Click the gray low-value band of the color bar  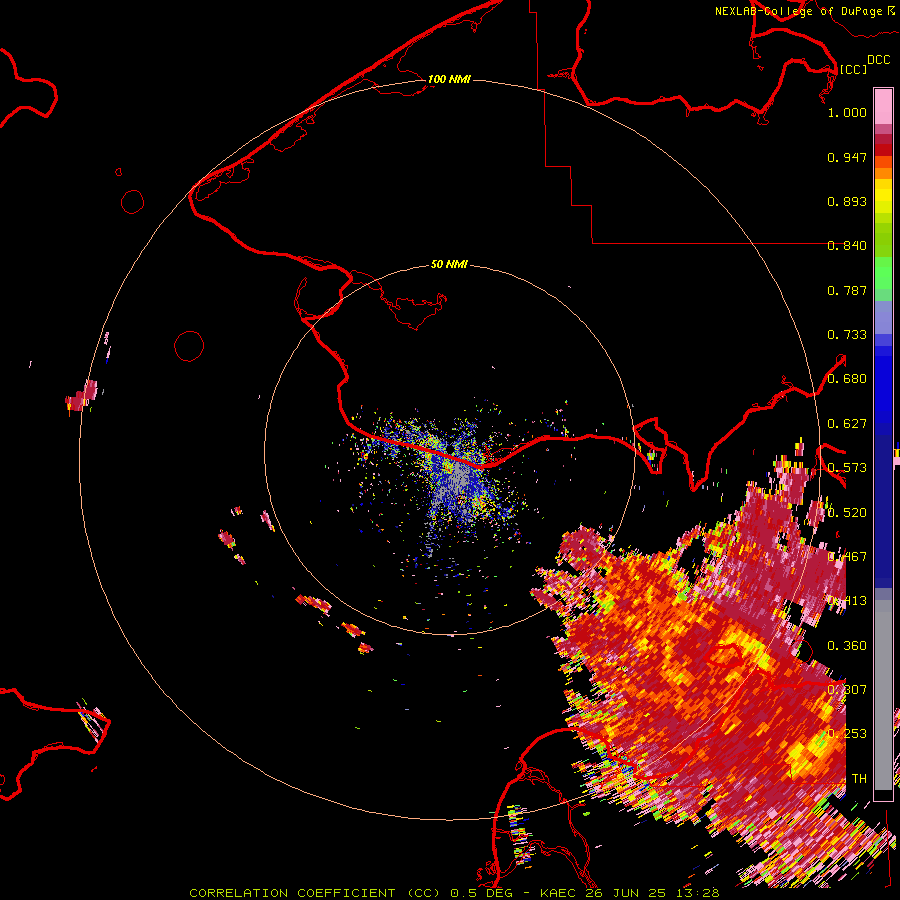(x=883, y=695)
